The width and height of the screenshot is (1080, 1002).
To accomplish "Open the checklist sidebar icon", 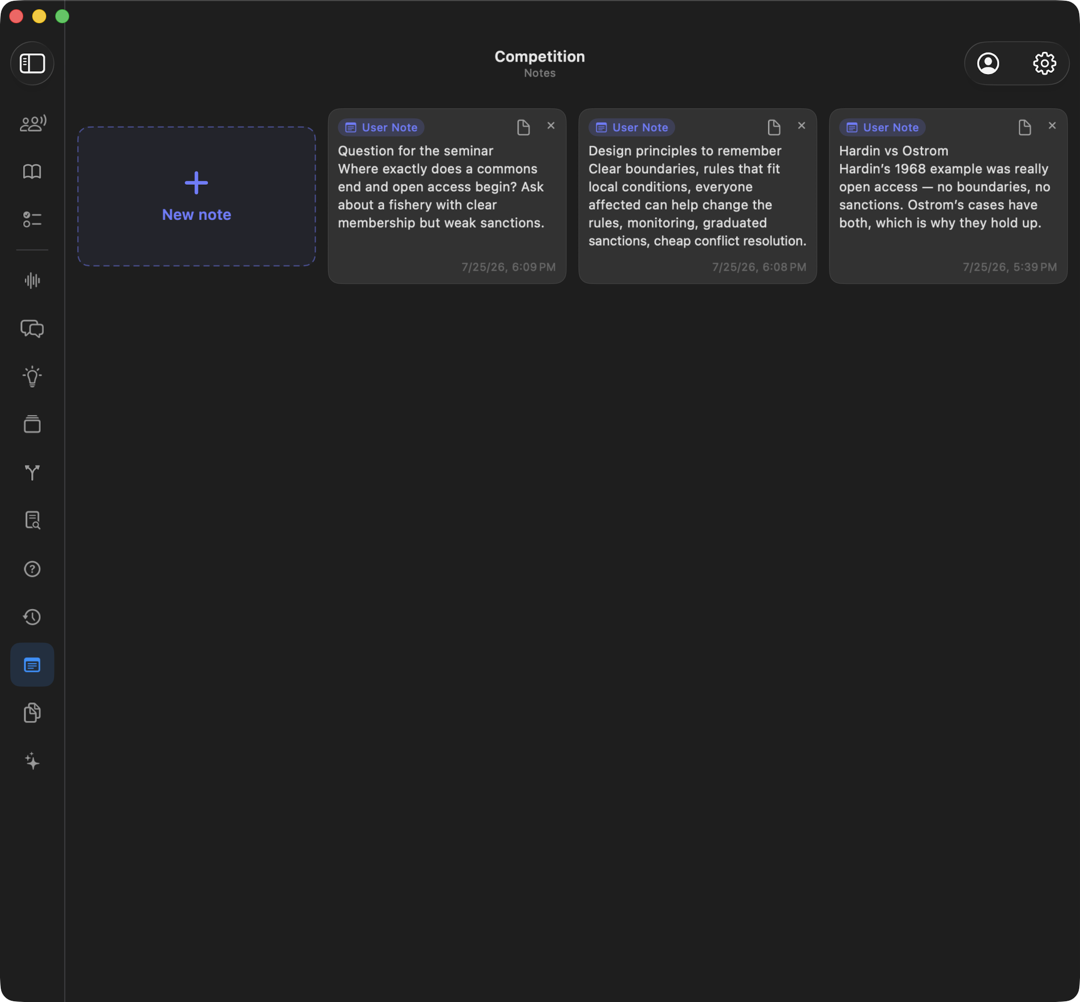I will (32, 220).
